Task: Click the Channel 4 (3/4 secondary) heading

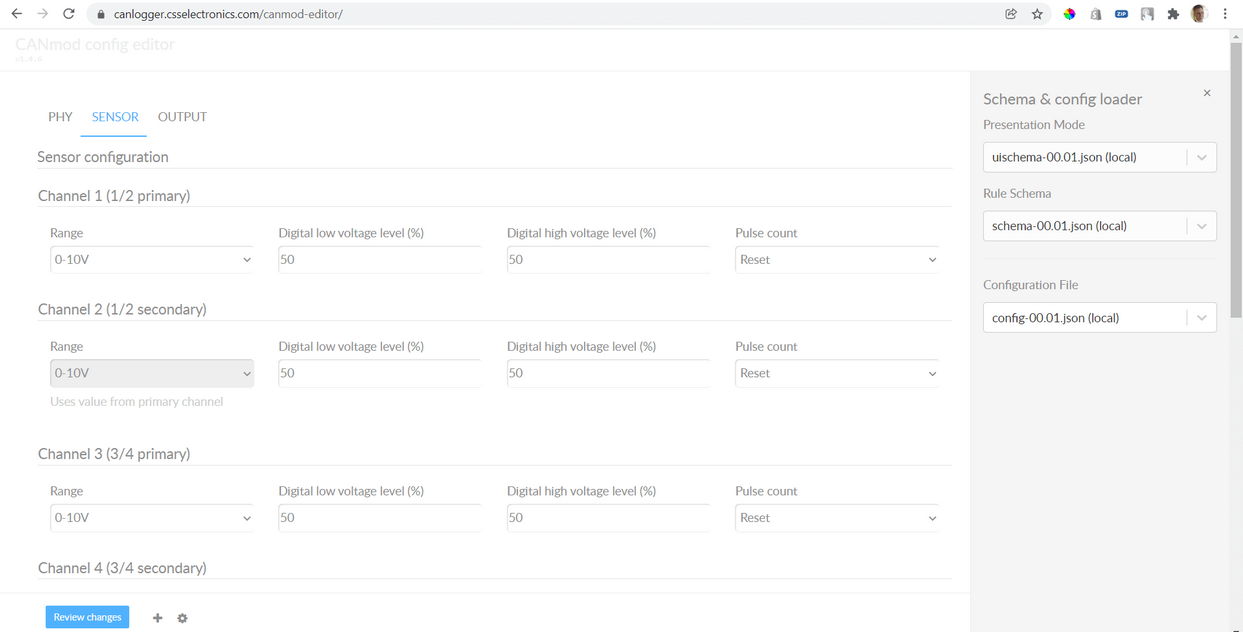Action: pyautogui.click(x=122, y=568)
